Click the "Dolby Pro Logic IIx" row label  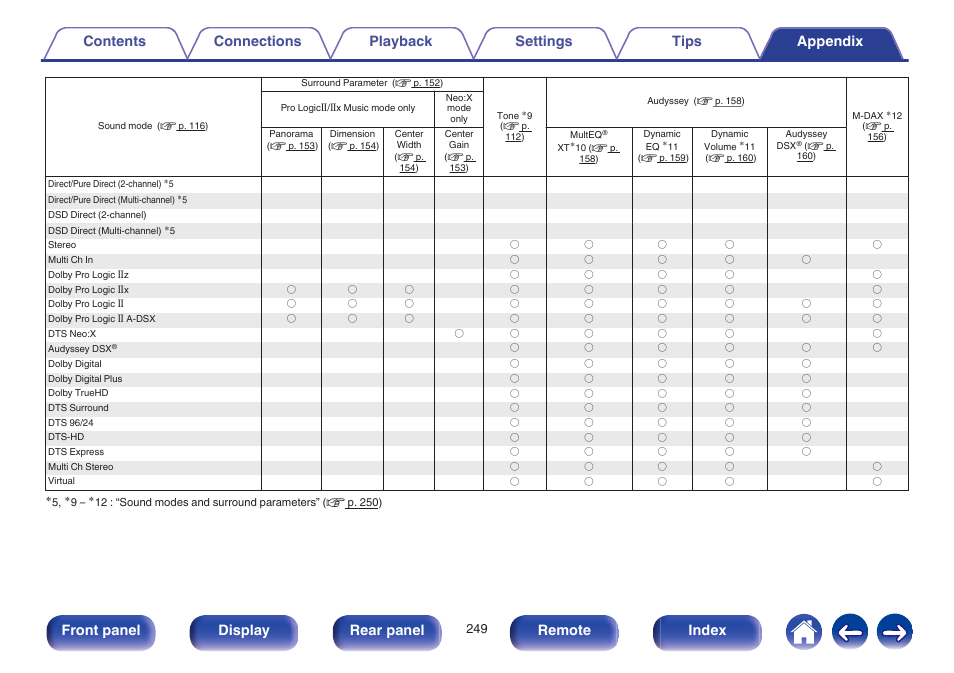coord(88,290)
